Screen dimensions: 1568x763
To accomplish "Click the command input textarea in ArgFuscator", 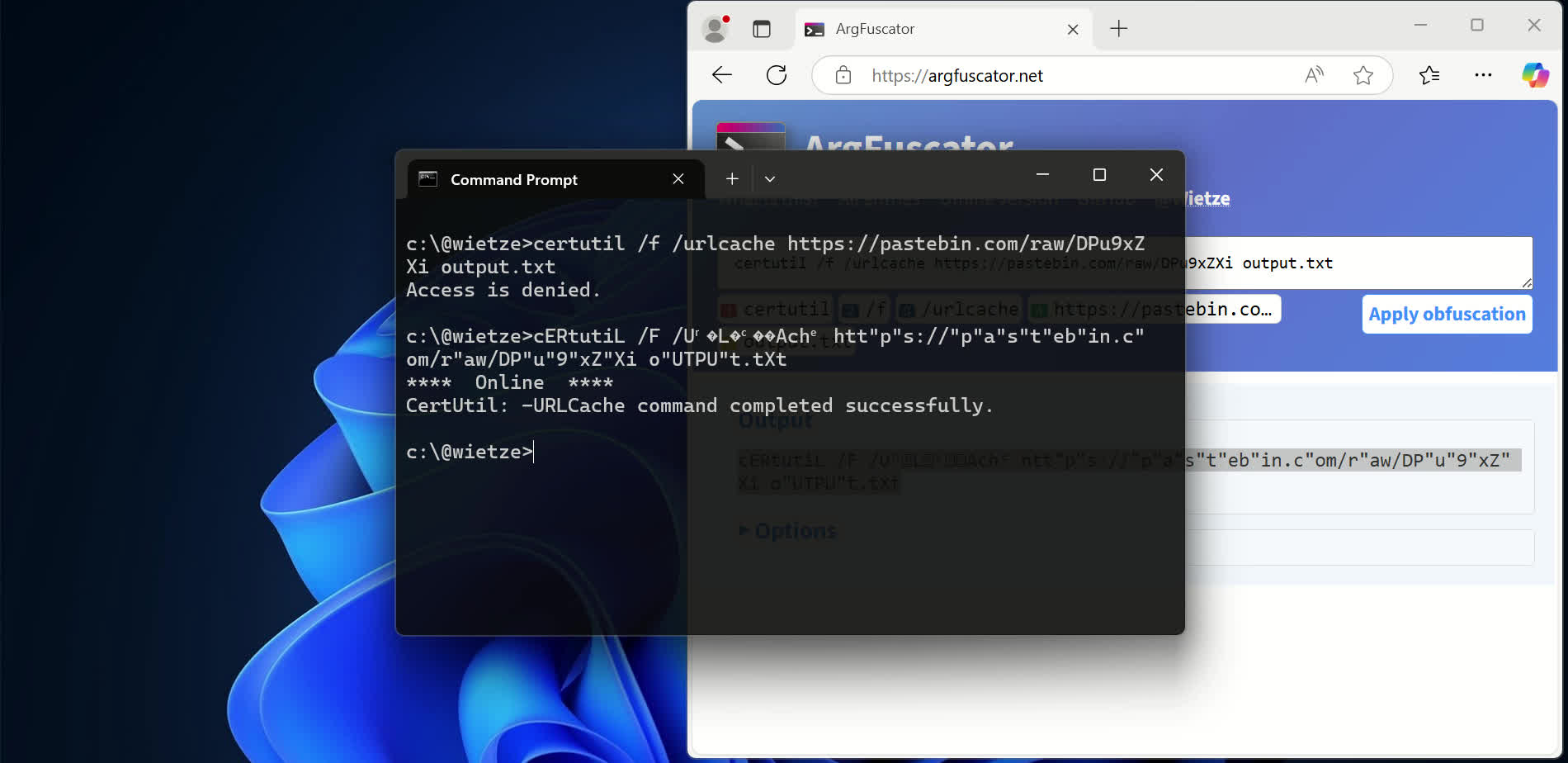I will coord(1126,263).
